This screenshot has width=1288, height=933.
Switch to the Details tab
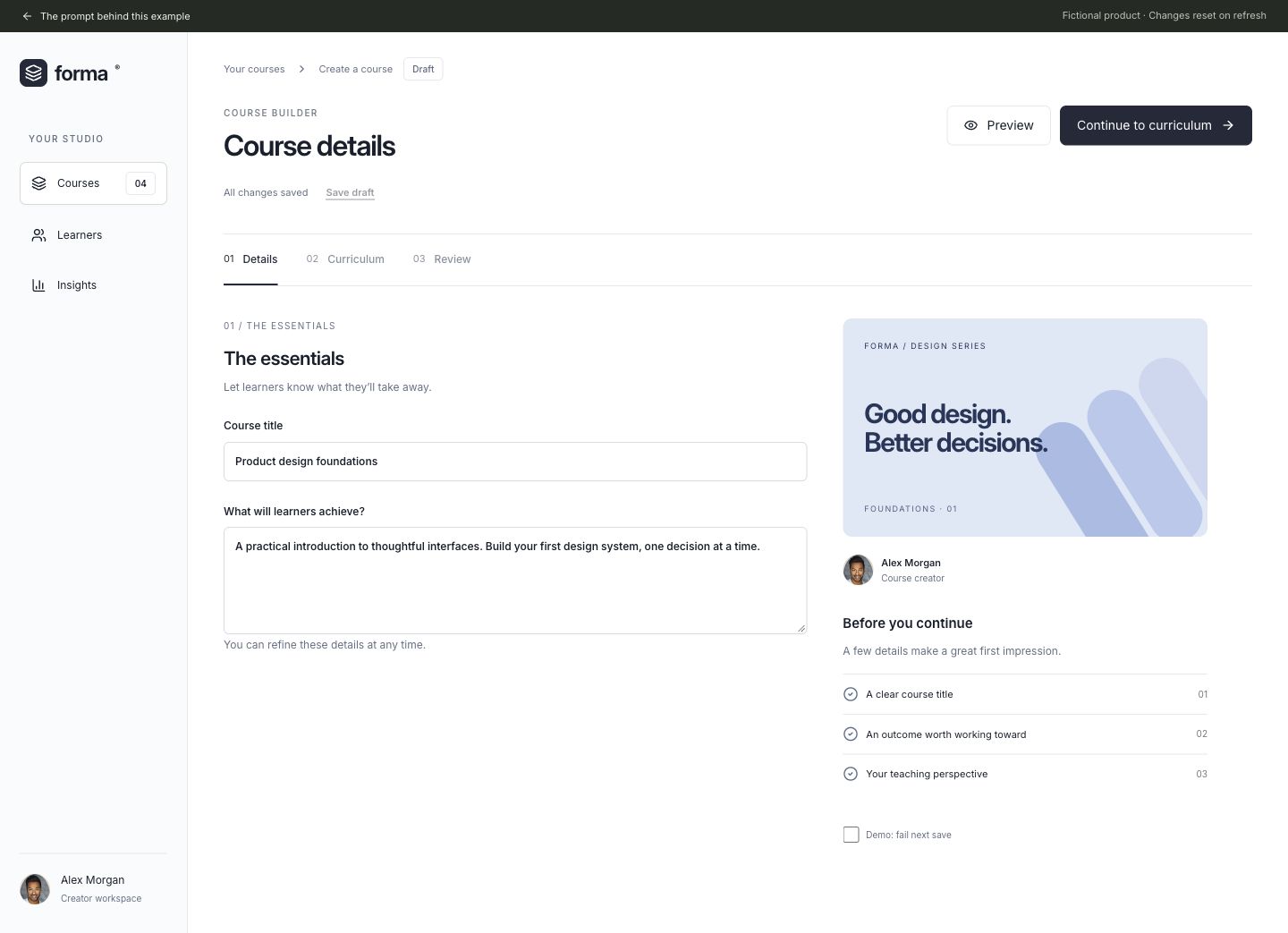tap(250, 259)
